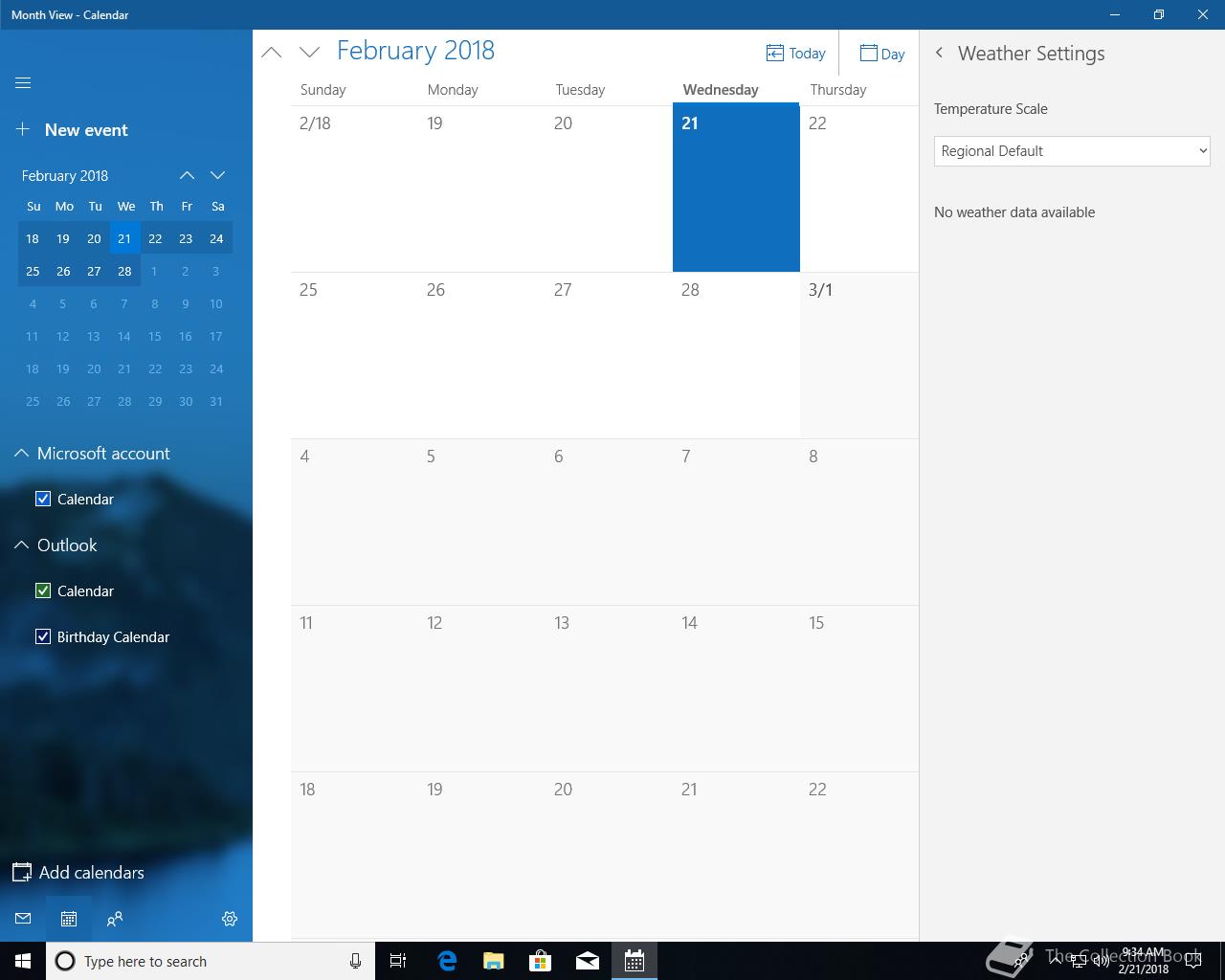Select February 21 in the mini calendar
This screenshot has height=980, width=1225.
[124, 238]
